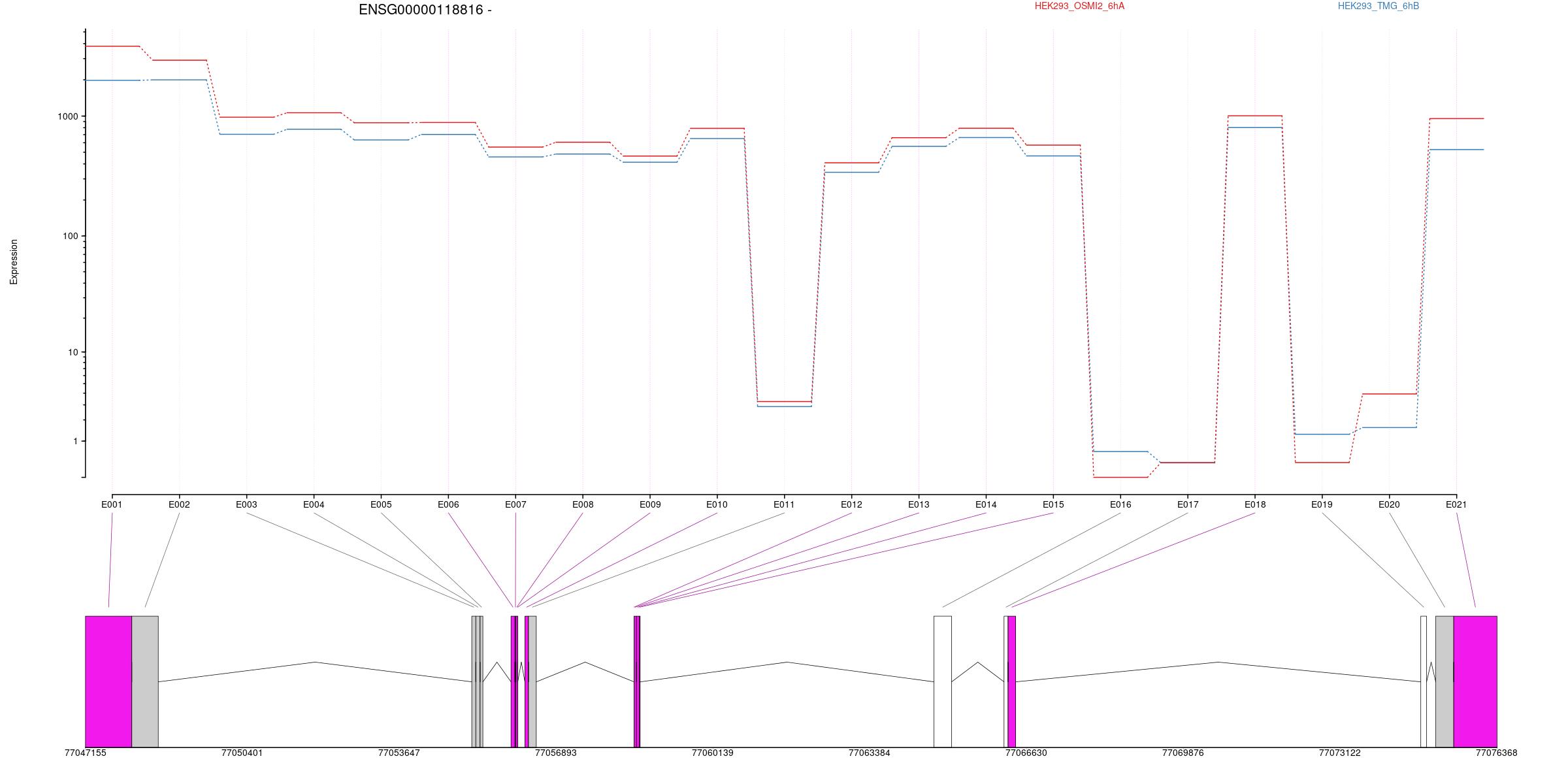The width and height of the screenshot is (1568, 784).
Task: Click red low-expression segment above E011
Action: pyautogui.click(x=784, y=401)
